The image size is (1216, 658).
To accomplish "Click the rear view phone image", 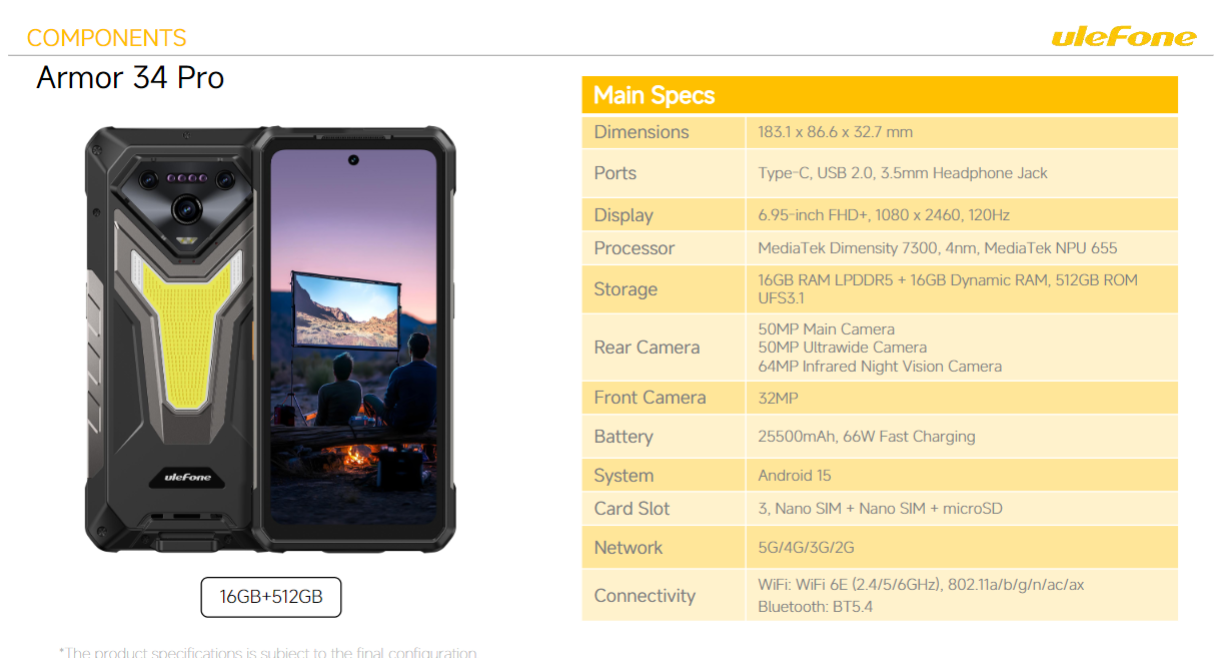I will 170,338.
